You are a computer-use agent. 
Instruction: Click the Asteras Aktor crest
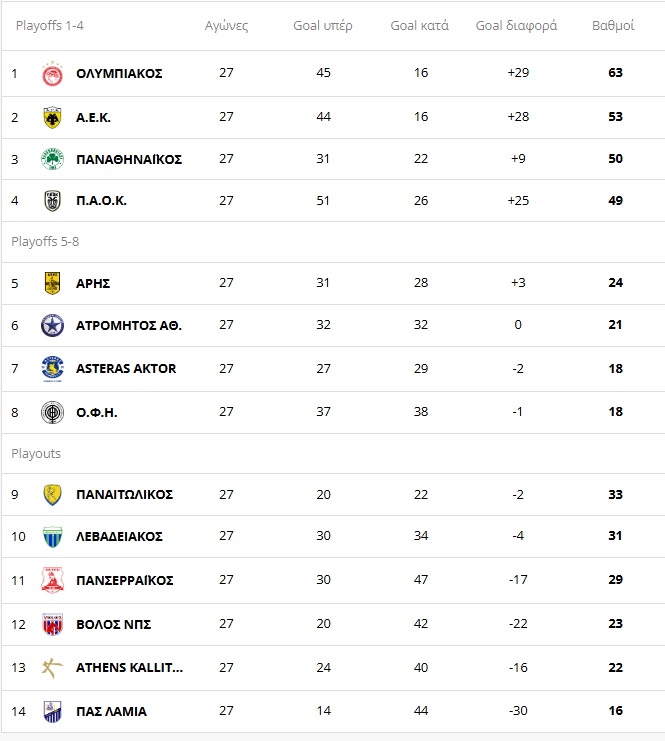point(52,369)
